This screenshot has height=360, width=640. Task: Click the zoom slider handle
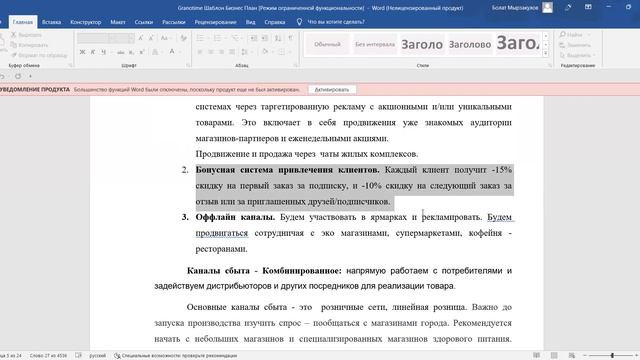[612, 356]
